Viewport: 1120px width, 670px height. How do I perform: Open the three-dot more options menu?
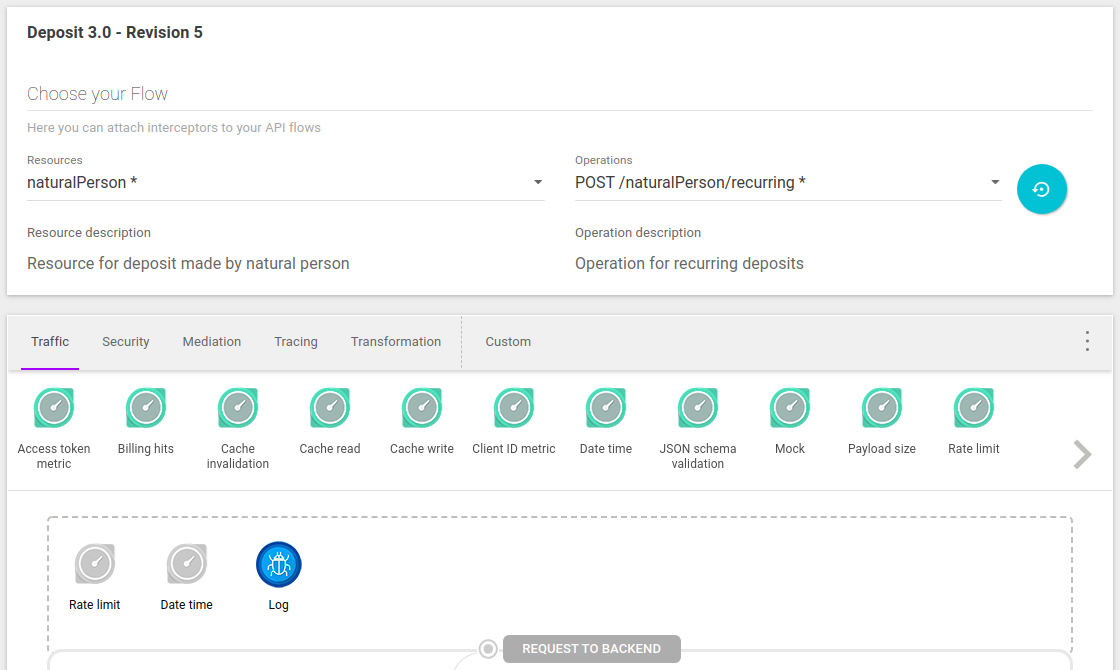(x=1087, y=341)
